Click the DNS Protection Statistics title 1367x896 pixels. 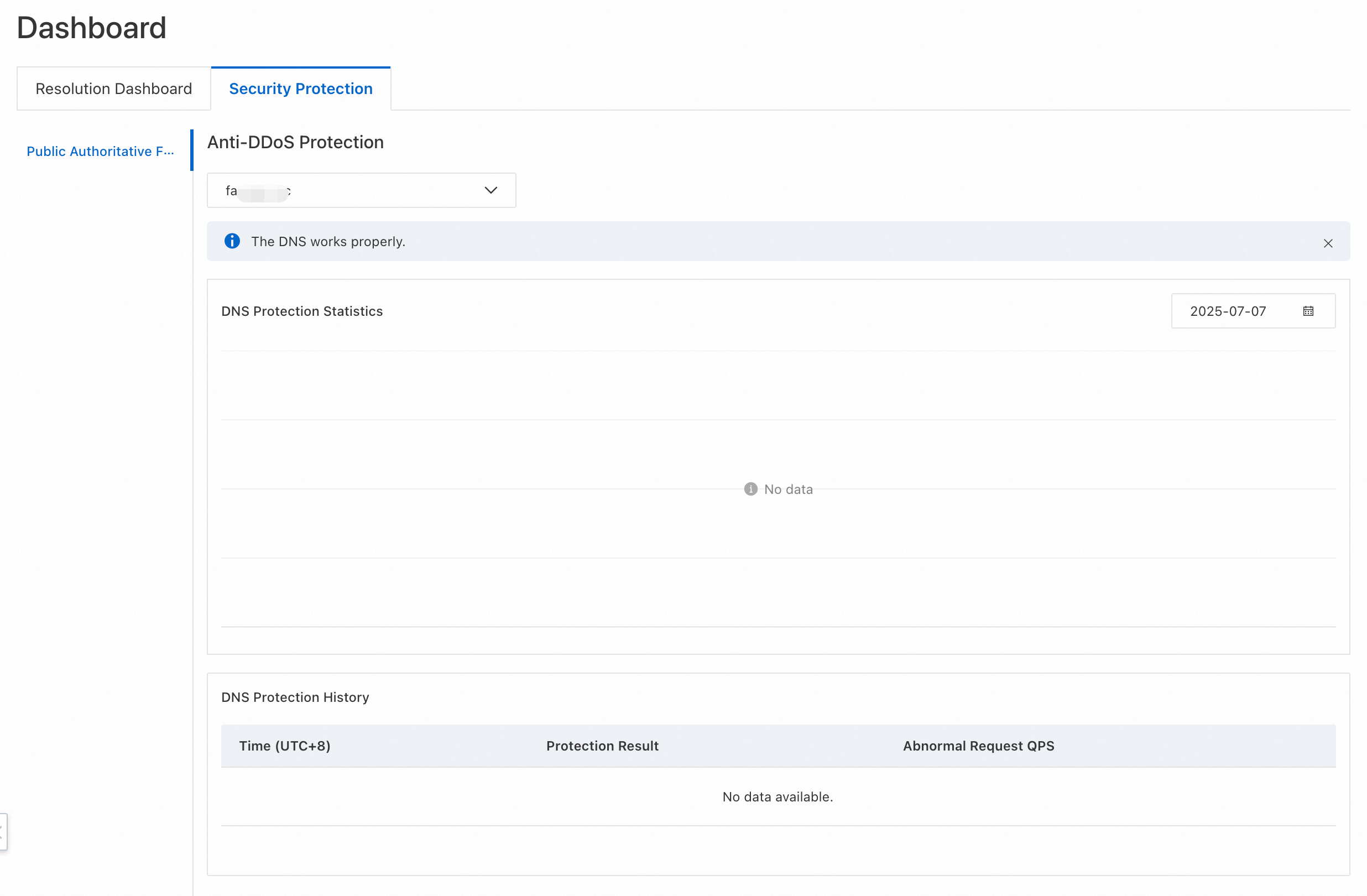[301, 311]
